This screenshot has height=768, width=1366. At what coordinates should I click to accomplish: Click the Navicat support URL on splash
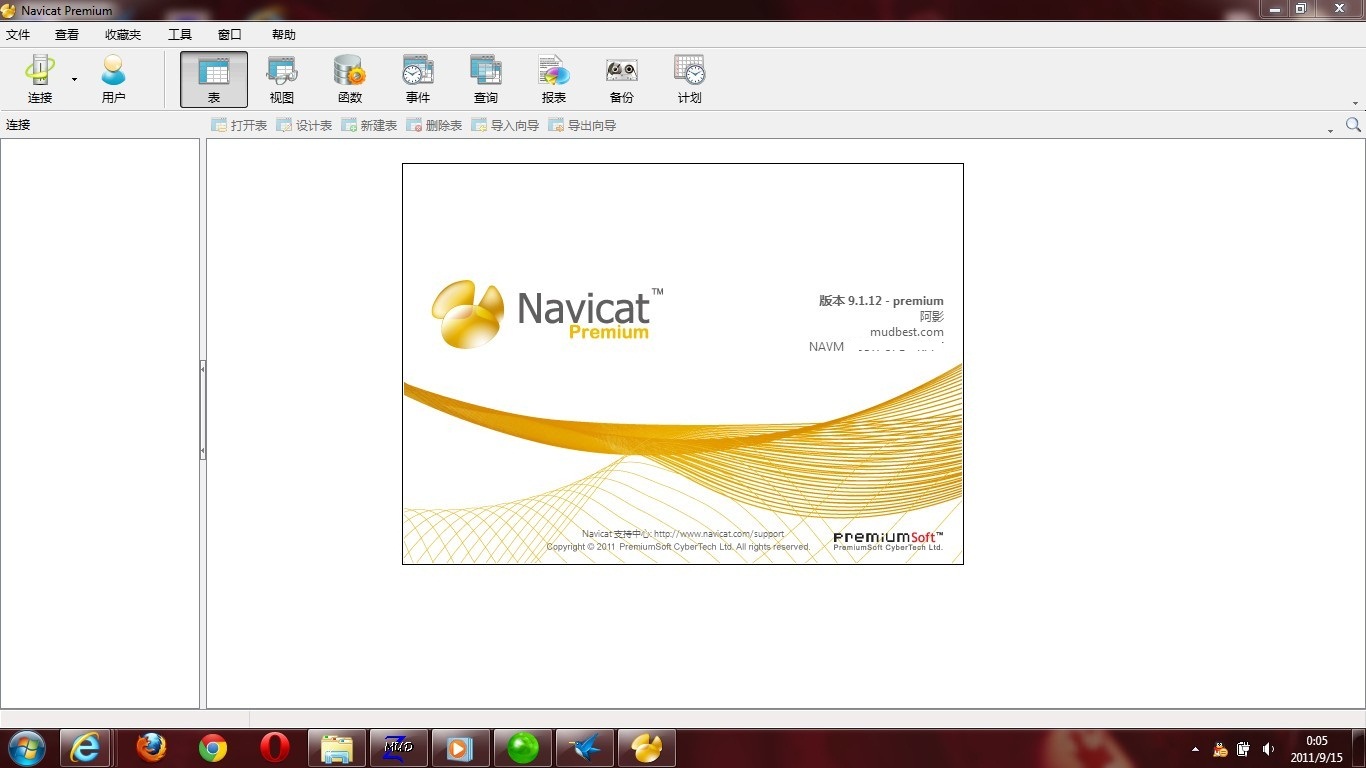719,534
